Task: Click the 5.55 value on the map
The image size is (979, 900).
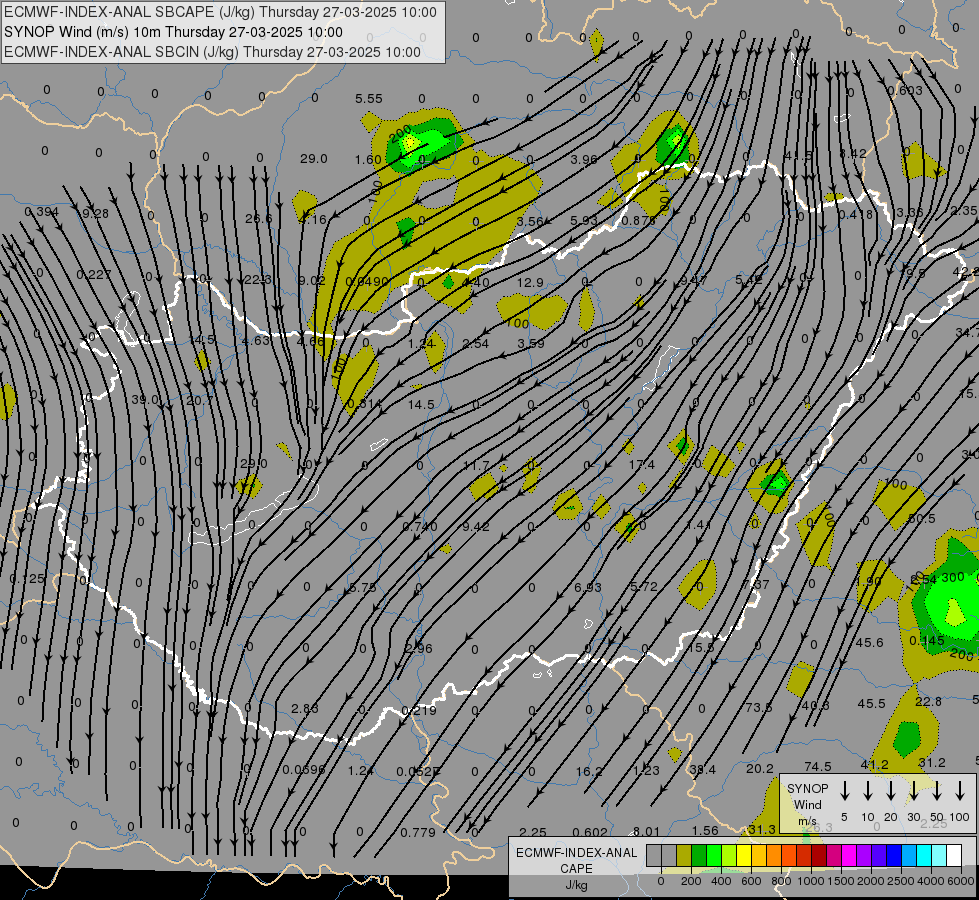Action: click(368, 99)
